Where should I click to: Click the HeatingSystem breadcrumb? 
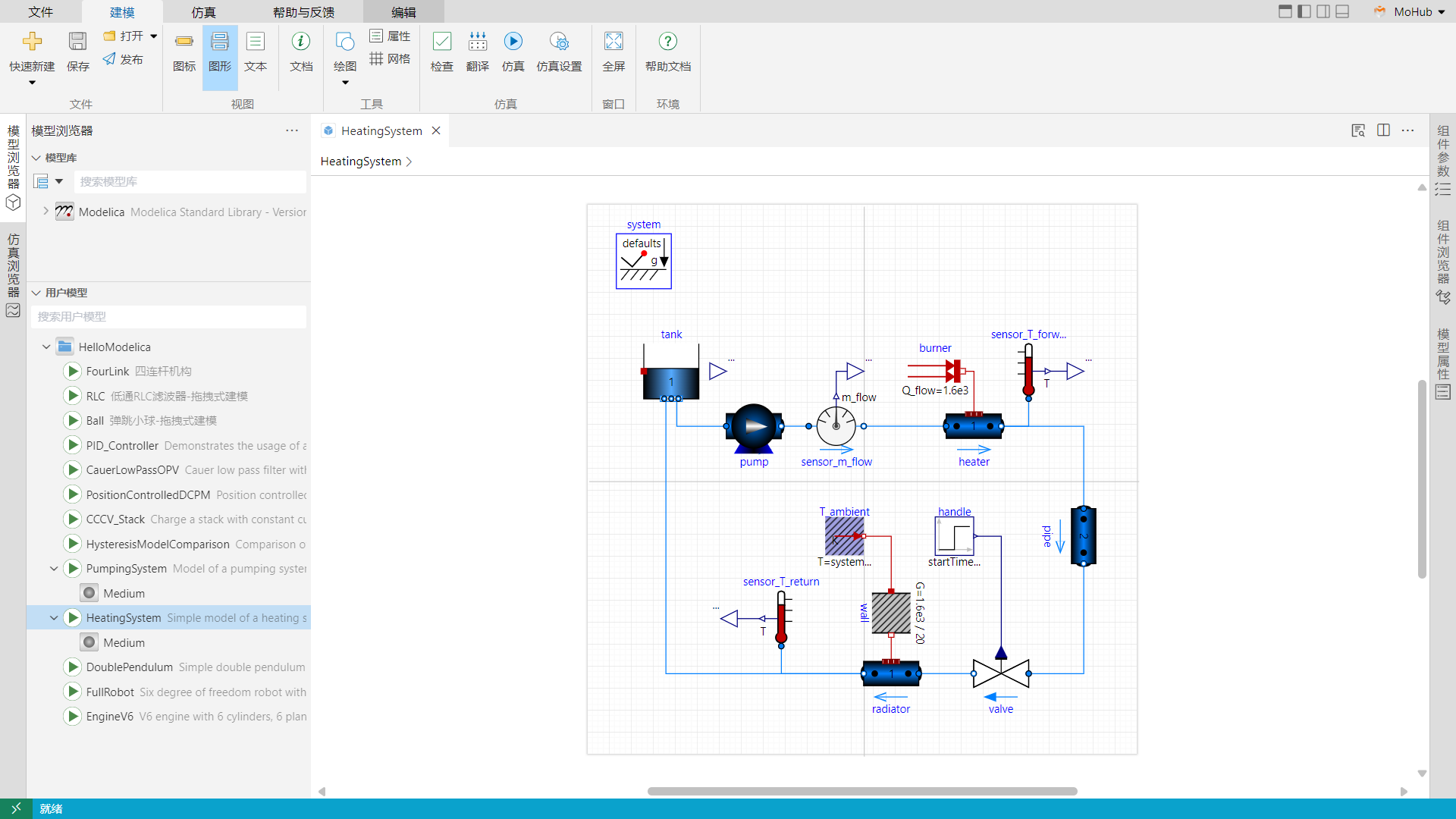point(361,162)
